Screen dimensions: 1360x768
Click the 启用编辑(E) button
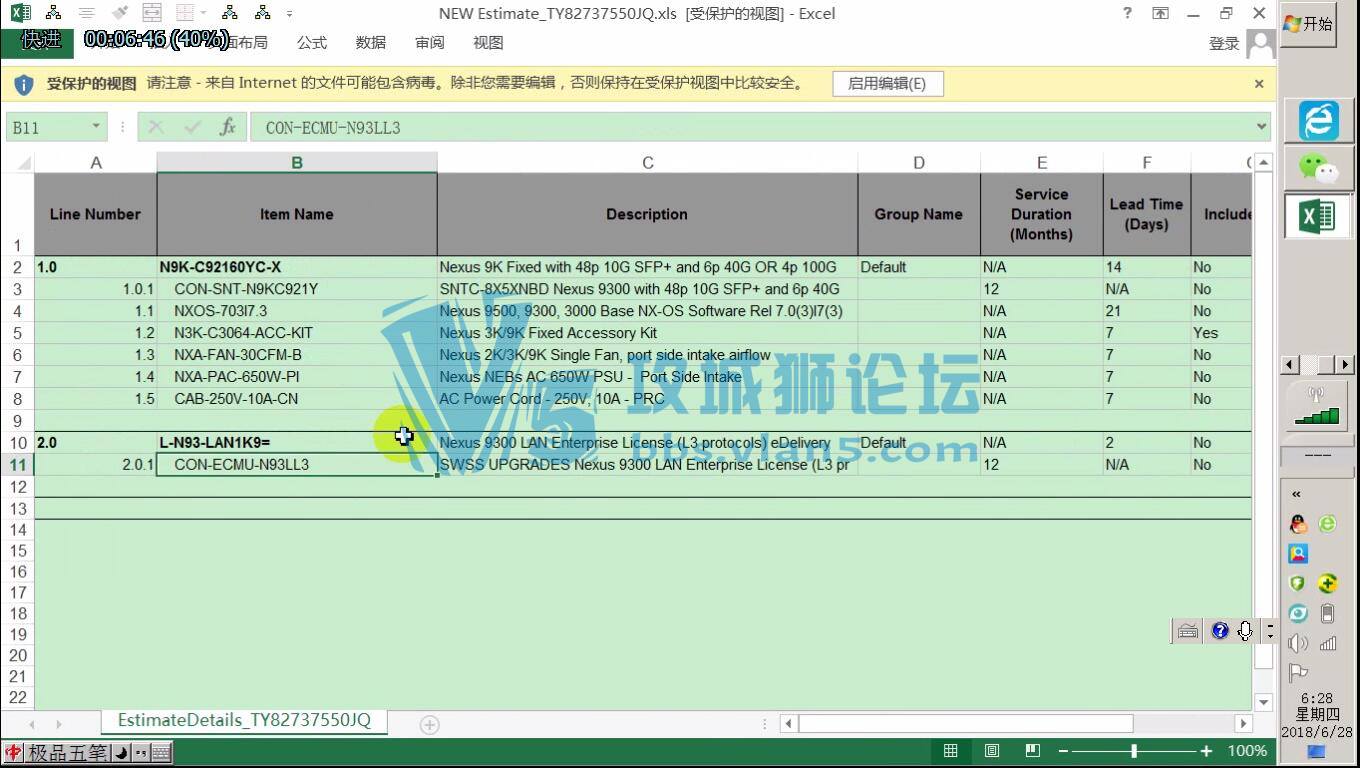[887, 84]
